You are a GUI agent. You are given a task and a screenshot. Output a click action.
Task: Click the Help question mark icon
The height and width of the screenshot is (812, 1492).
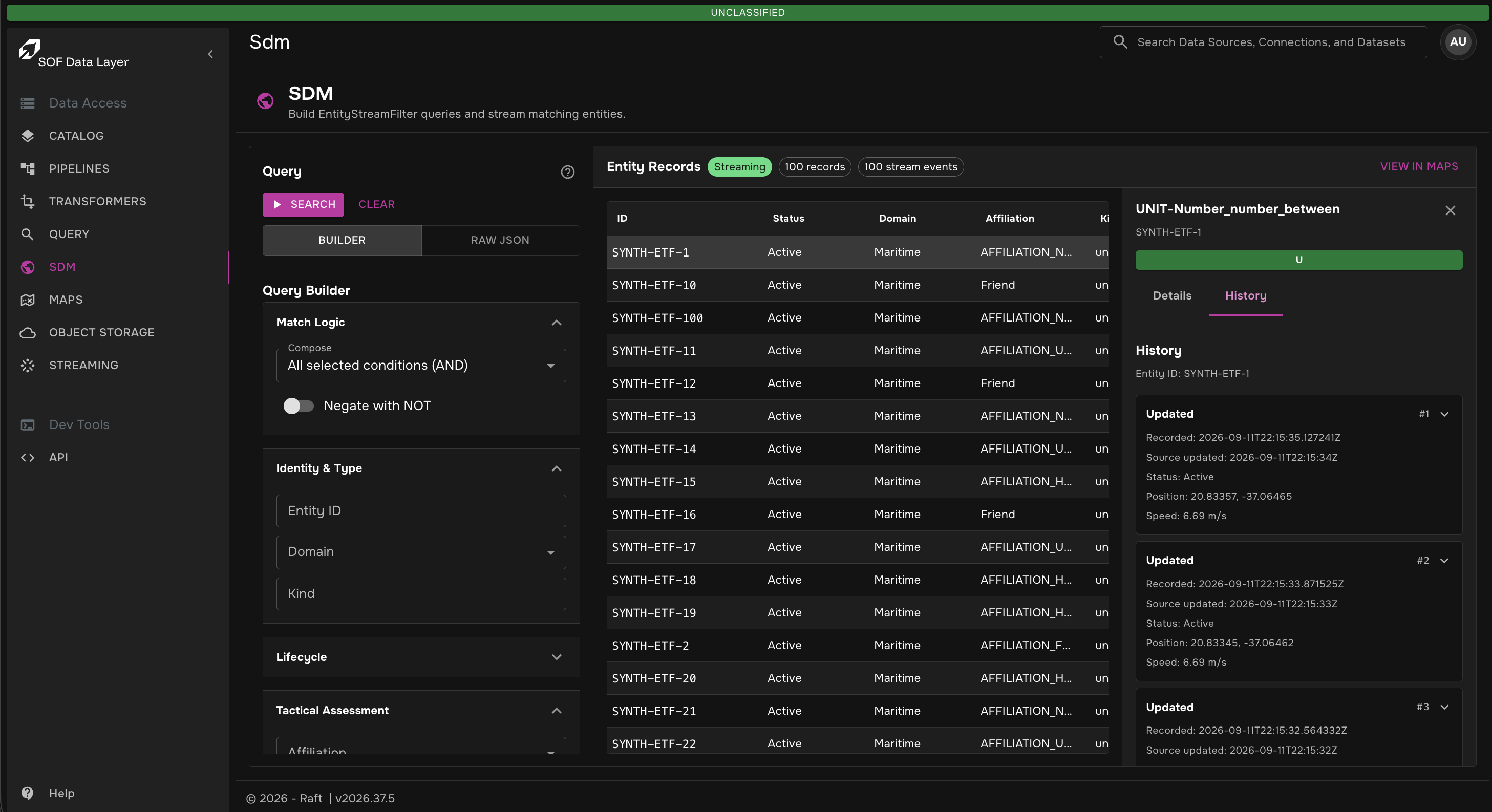[x=27, y=794]
